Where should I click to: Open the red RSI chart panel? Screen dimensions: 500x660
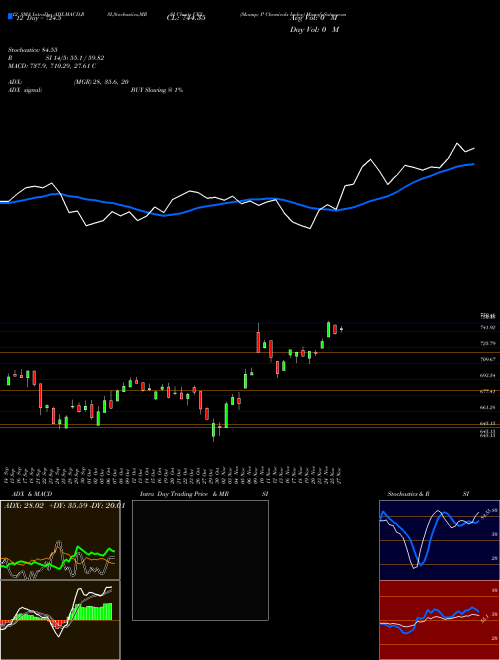click(439, 620)
